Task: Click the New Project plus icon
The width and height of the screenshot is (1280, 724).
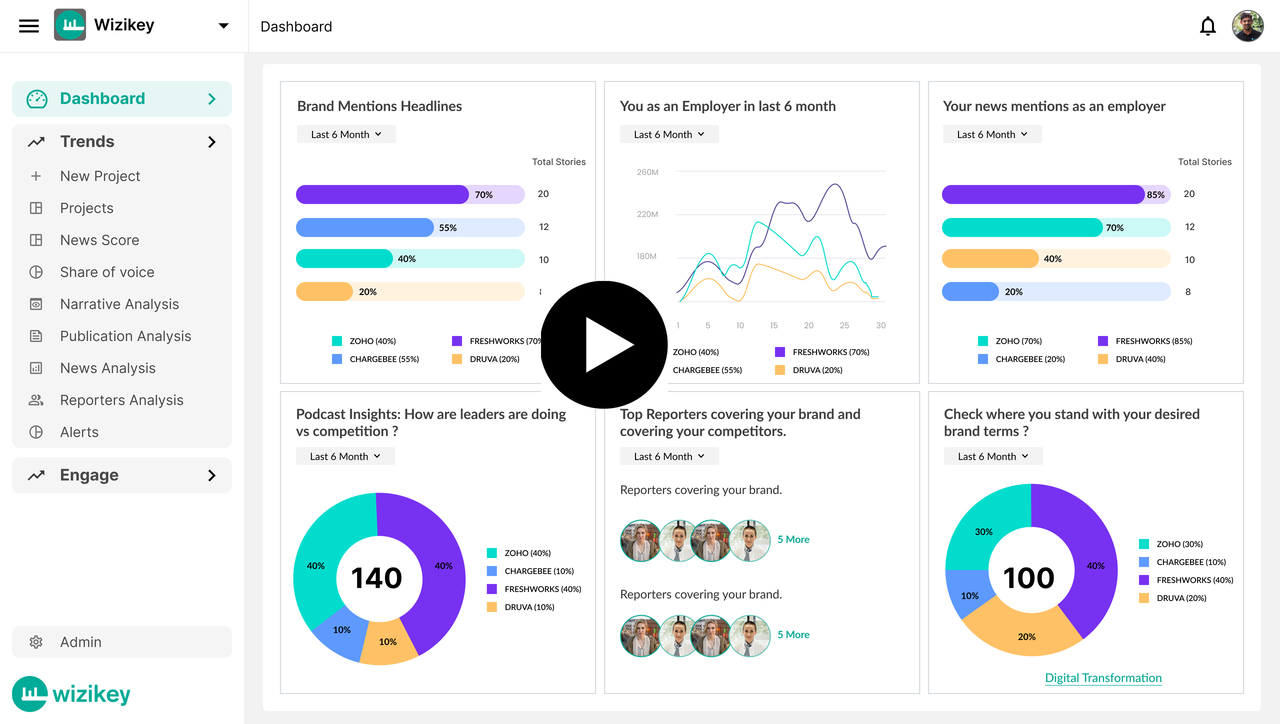Action: (36, 176)
